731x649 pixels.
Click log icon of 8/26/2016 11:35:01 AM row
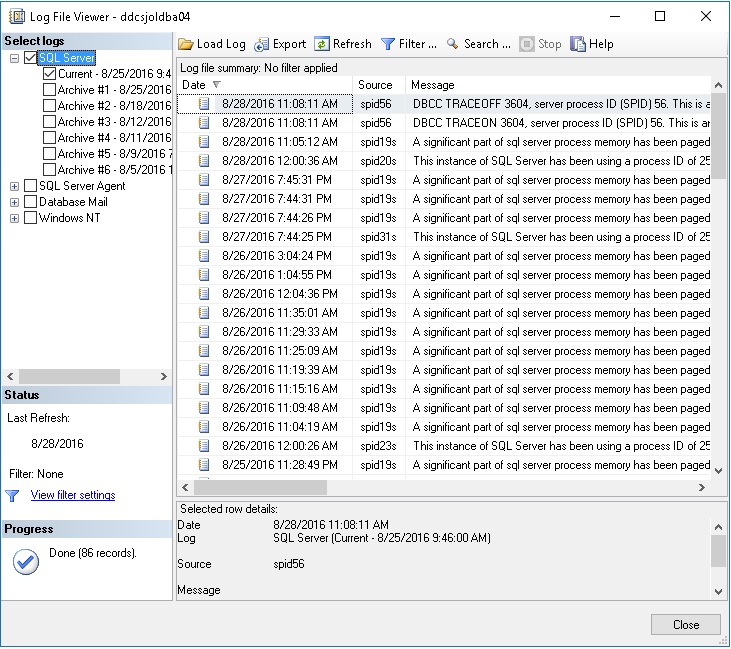click(x=204, y=313)
